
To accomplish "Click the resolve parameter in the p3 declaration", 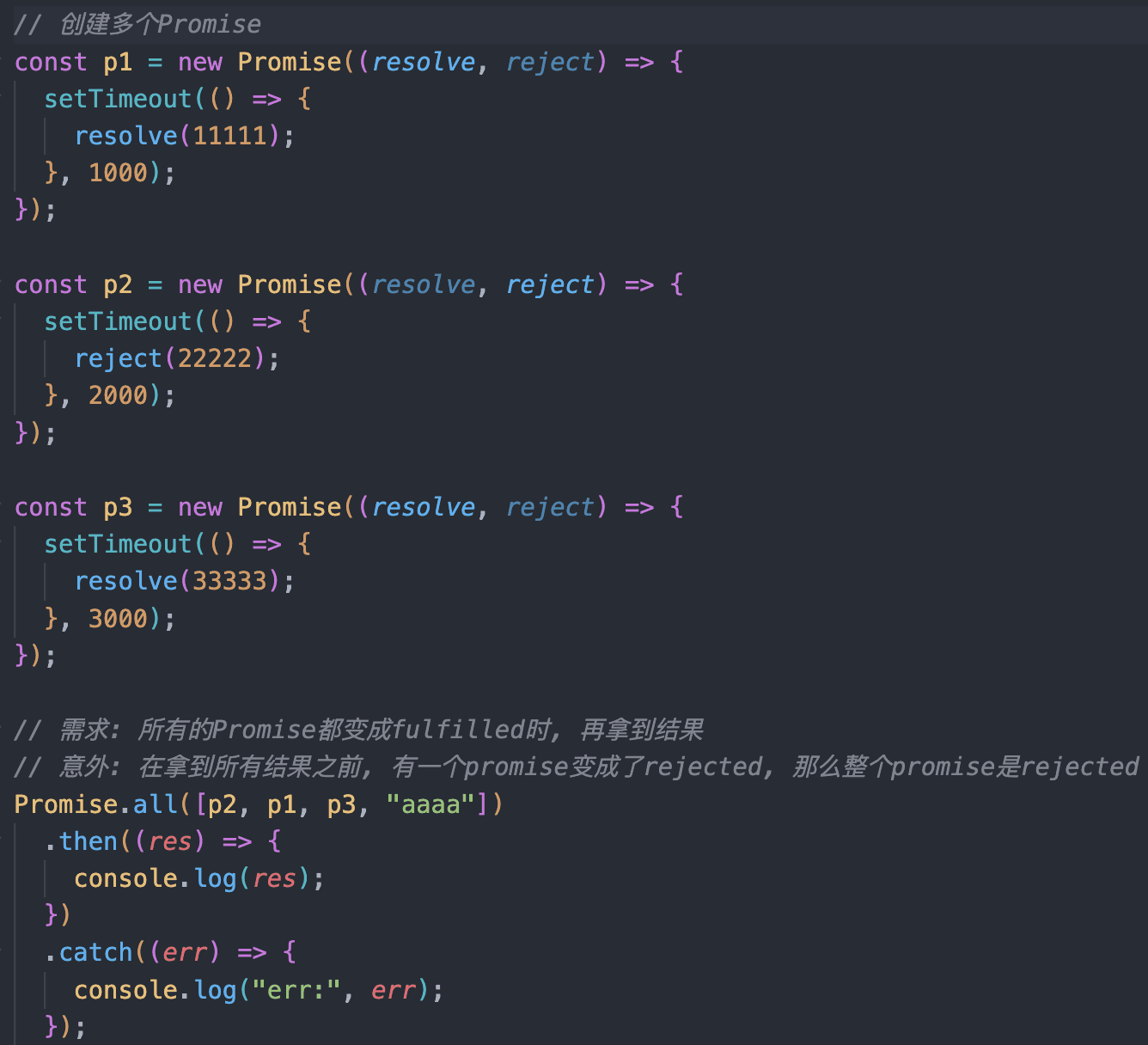I will pos(424,507).
